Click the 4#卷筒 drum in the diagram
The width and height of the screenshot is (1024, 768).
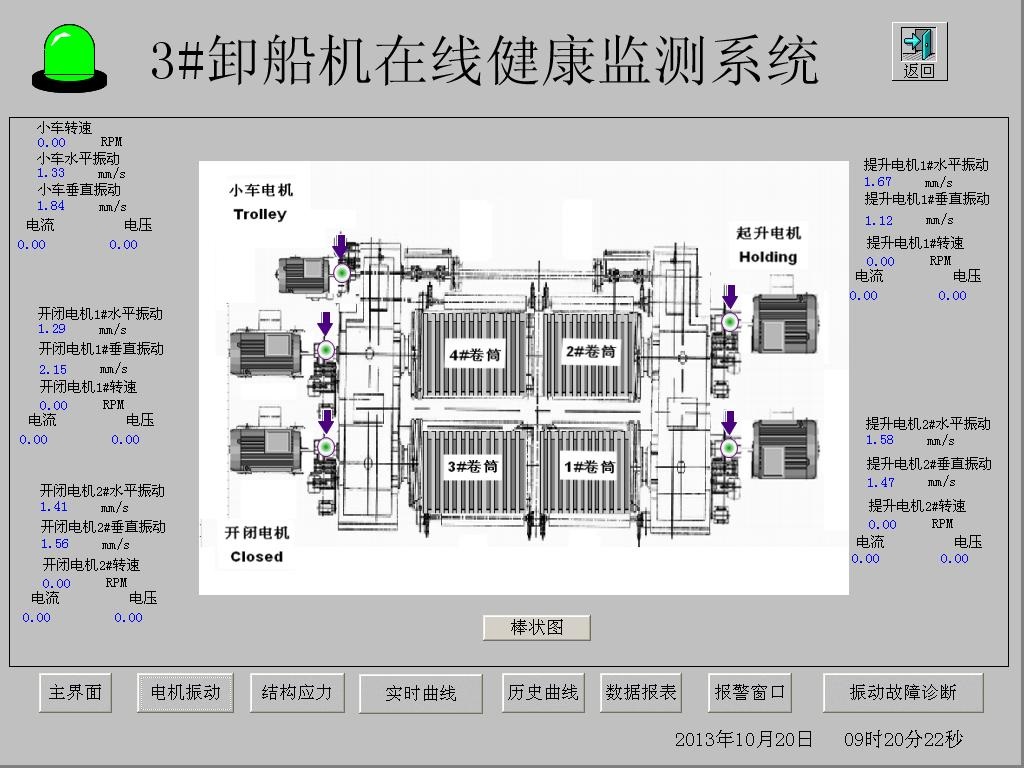tap(475, 355)
